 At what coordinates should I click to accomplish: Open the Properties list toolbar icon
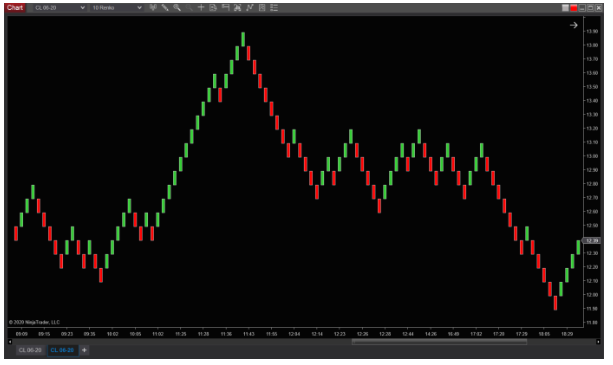click(x=274, y=8)
